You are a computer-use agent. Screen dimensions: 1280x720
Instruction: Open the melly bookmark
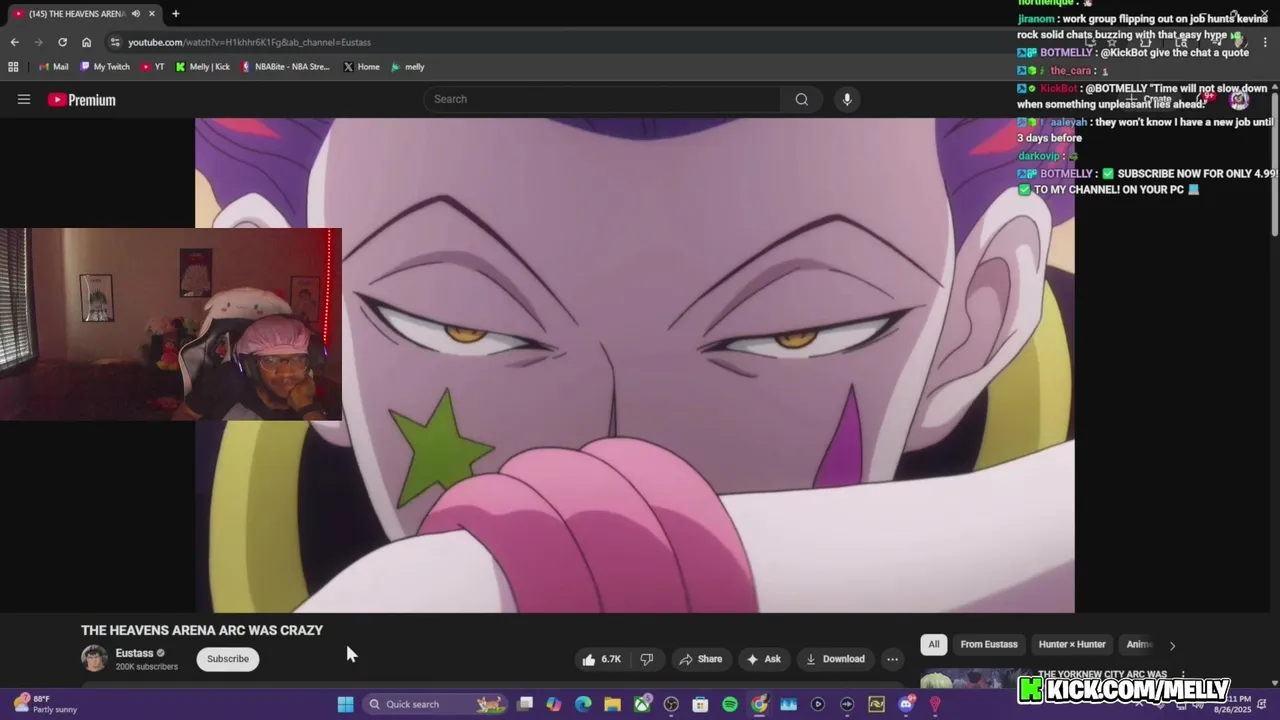(x=408, y=67)
